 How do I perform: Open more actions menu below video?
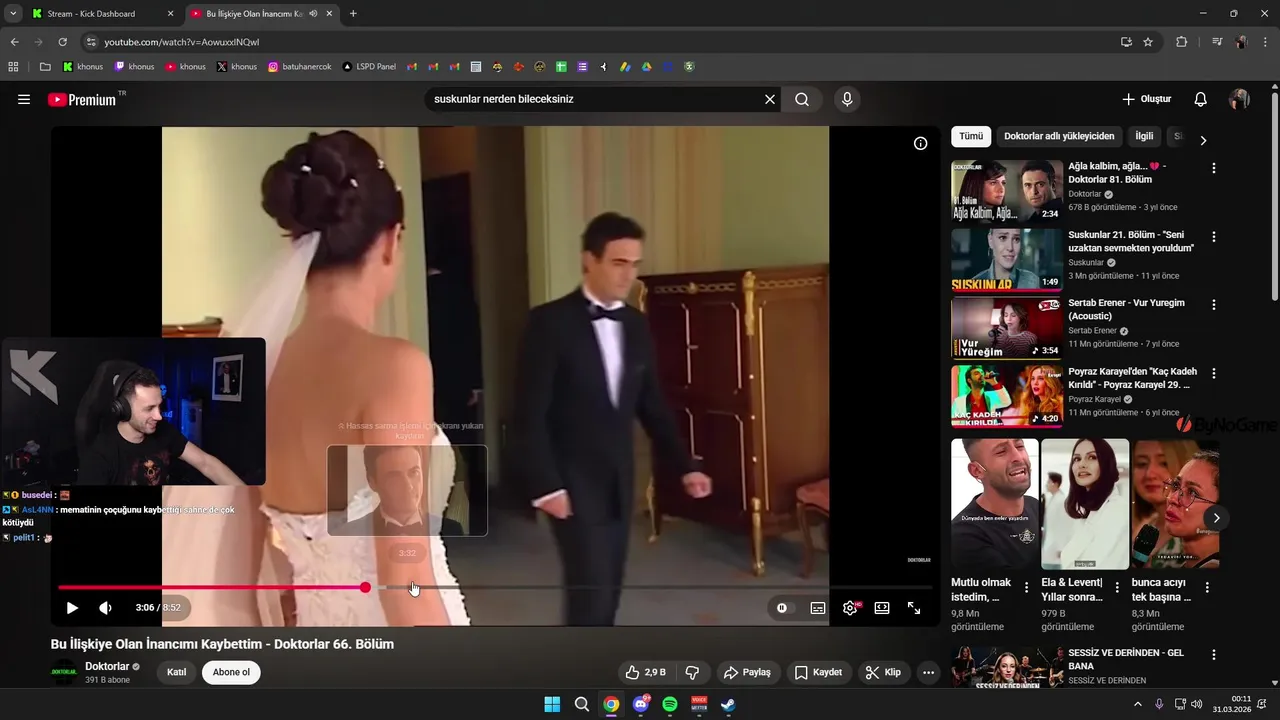coord(929,672)
